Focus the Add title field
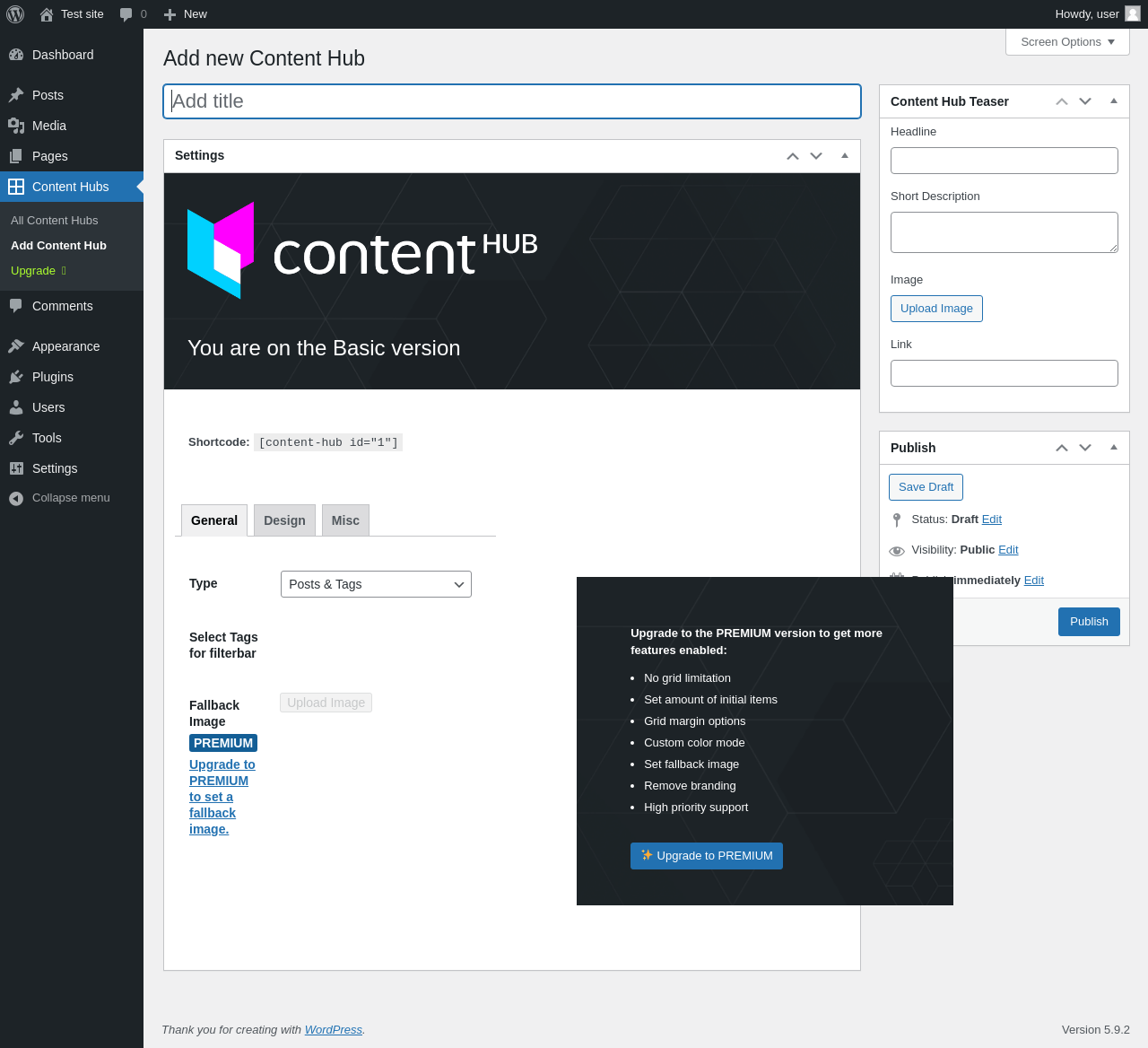Viewport: 1148px width, 1048px height. [x=512, y=101]
